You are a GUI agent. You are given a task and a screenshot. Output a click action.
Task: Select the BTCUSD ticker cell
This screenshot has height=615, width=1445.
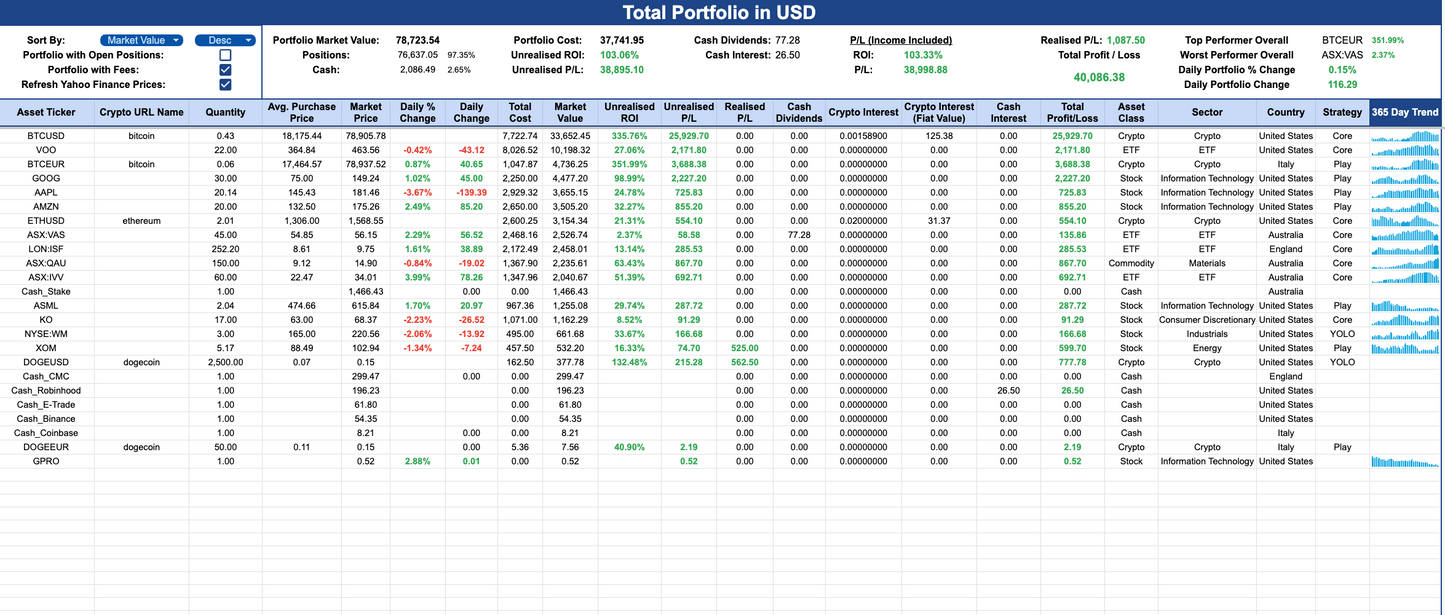coord(46,136)
